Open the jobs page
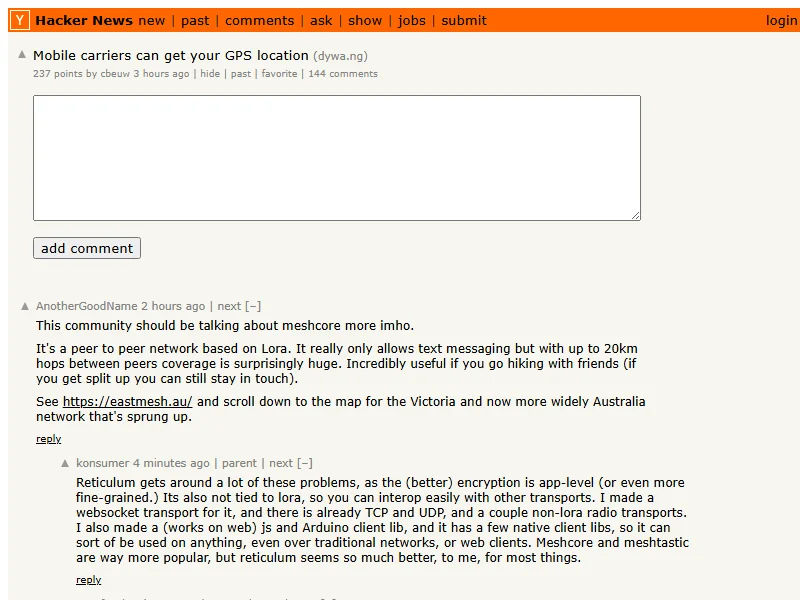This screenshot has height=600, width=800. [x=412, y=20]
